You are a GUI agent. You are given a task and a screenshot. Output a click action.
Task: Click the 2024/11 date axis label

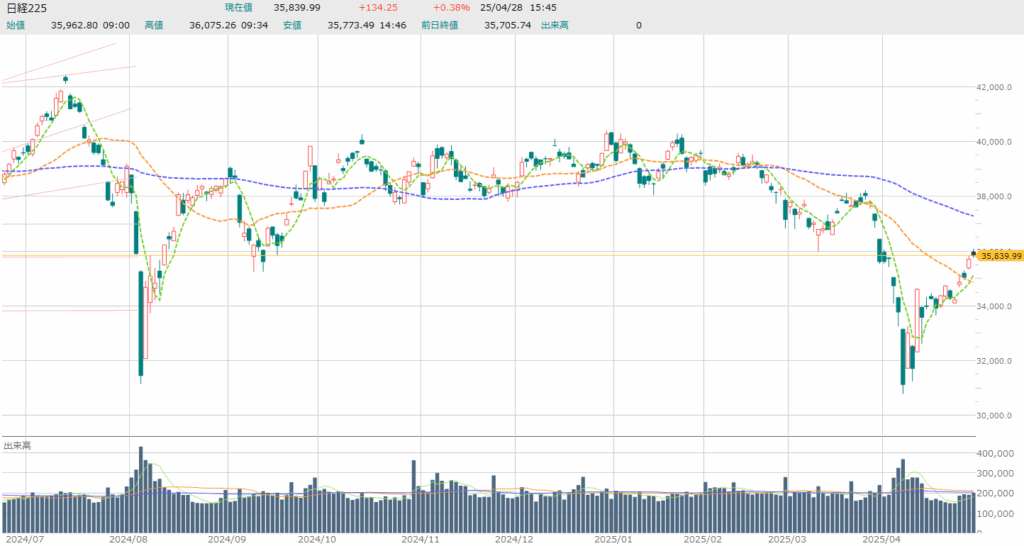[x=421, y=539]
